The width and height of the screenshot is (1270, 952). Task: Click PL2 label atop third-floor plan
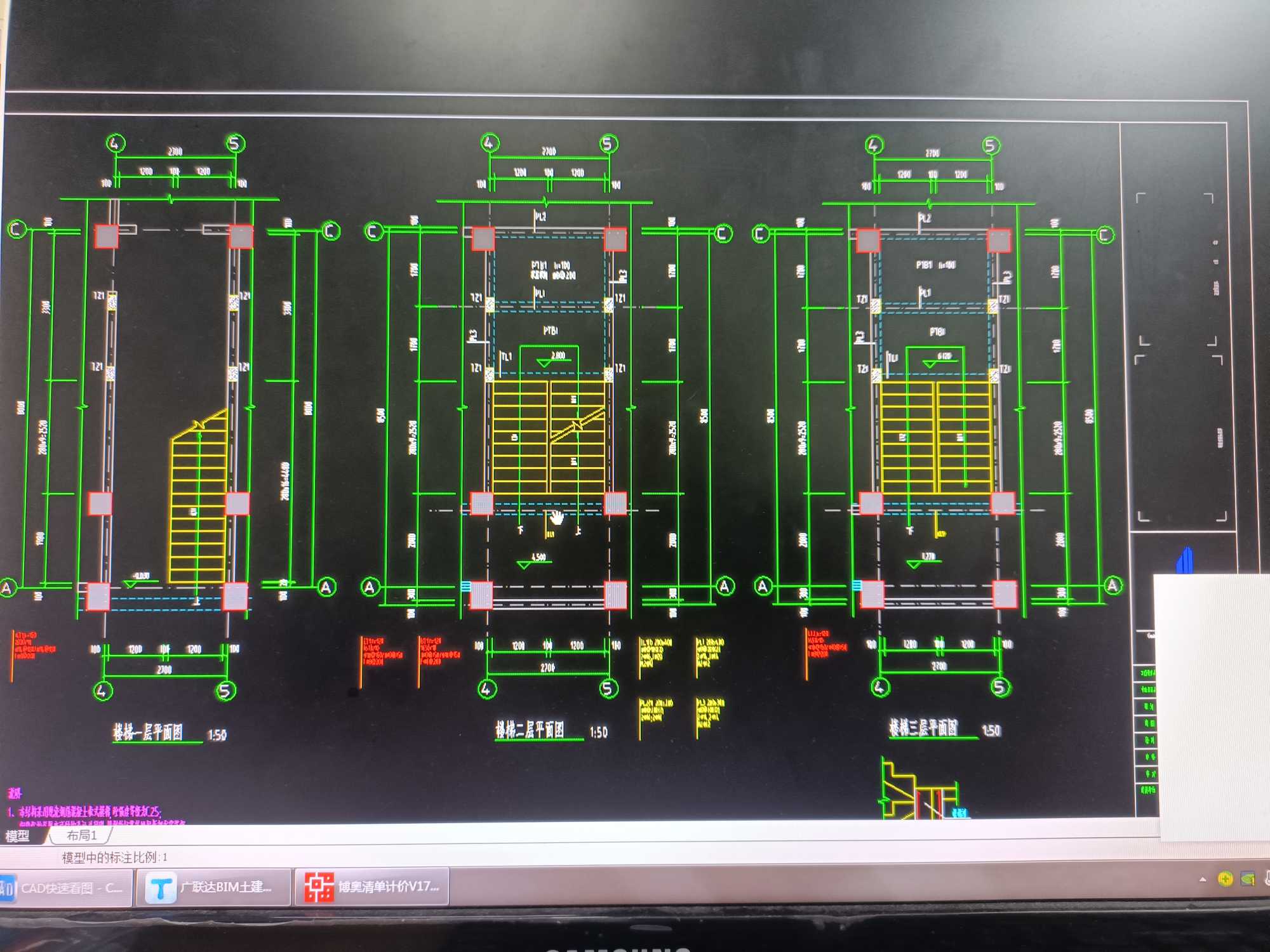click(925, 218)
